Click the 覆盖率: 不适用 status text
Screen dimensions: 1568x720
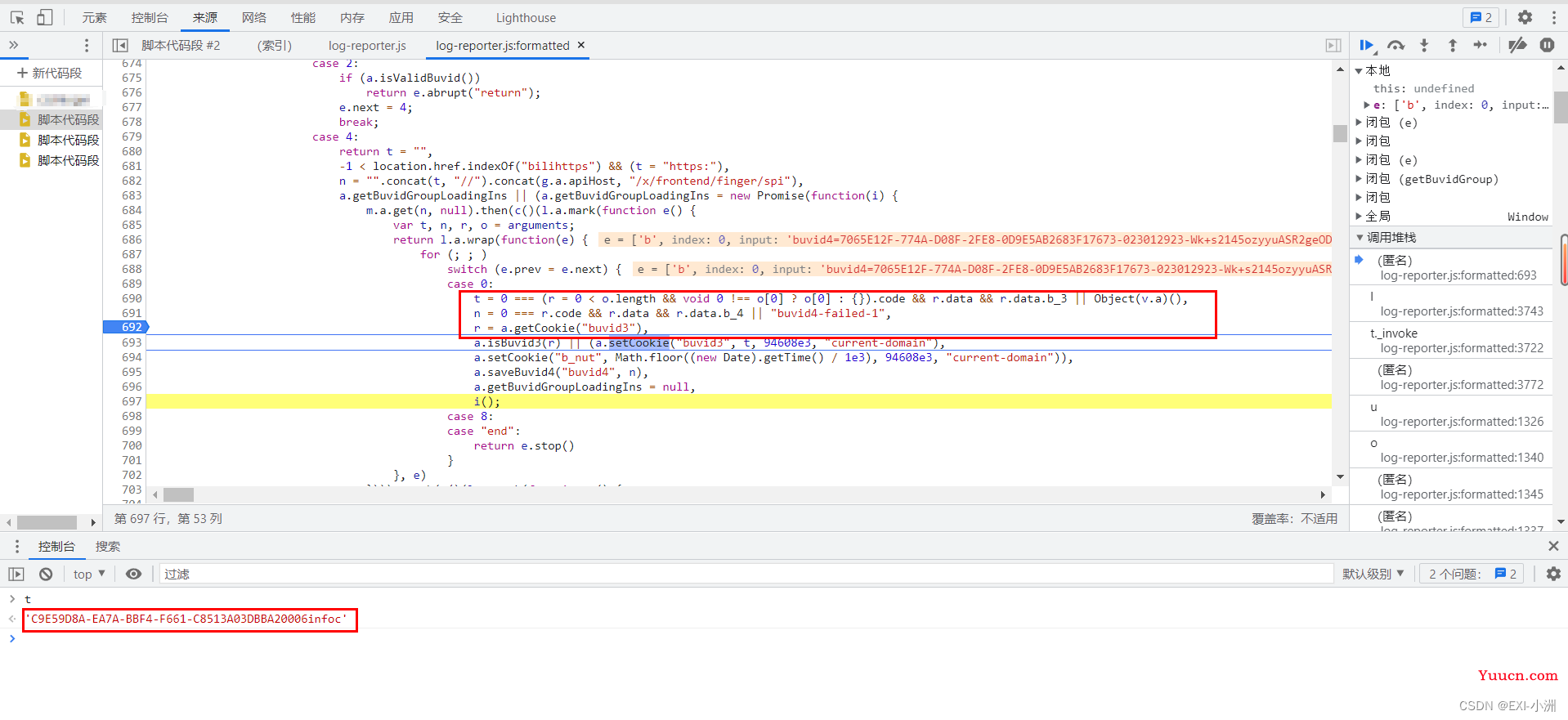tap(1294, 518)
